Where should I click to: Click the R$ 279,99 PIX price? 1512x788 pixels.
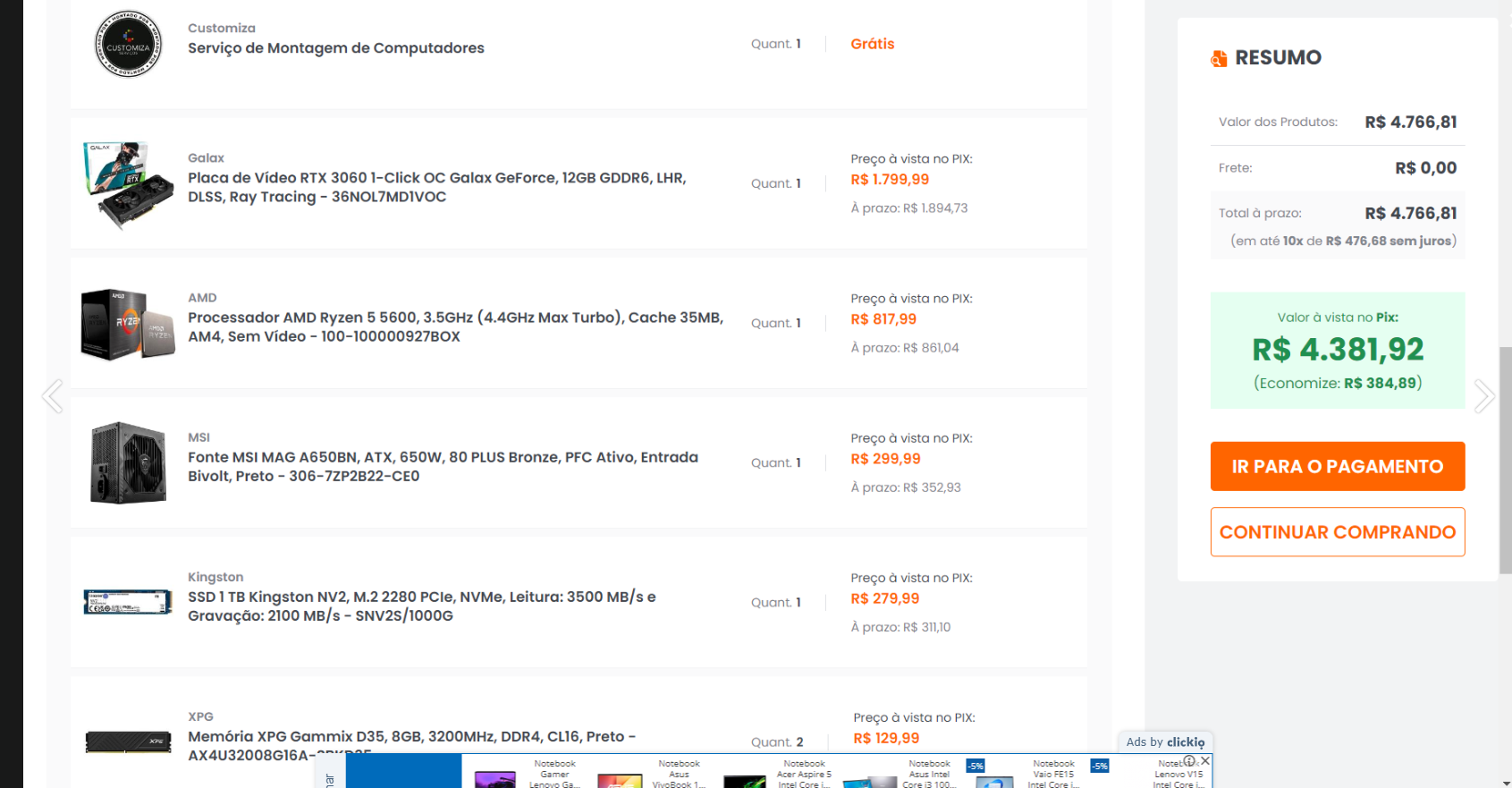885,598
